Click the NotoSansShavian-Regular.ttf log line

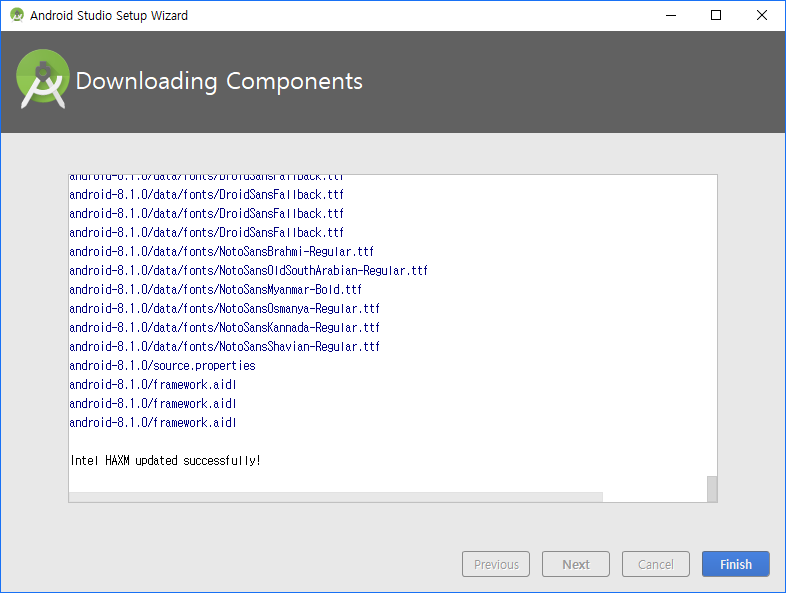click(225, 346)
